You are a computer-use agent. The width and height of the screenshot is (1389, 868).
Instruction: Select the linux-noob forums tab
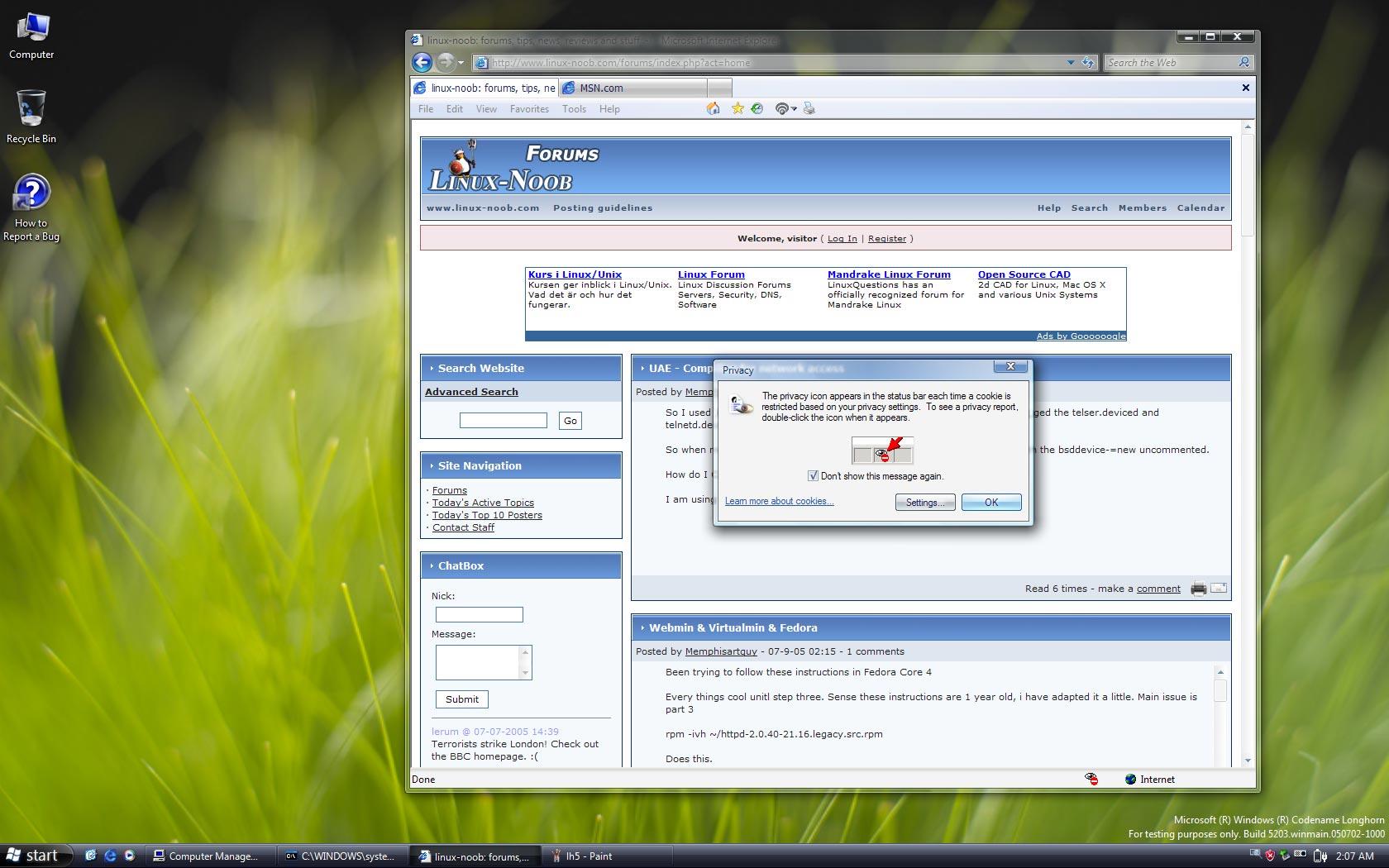(x=484, y=88)
